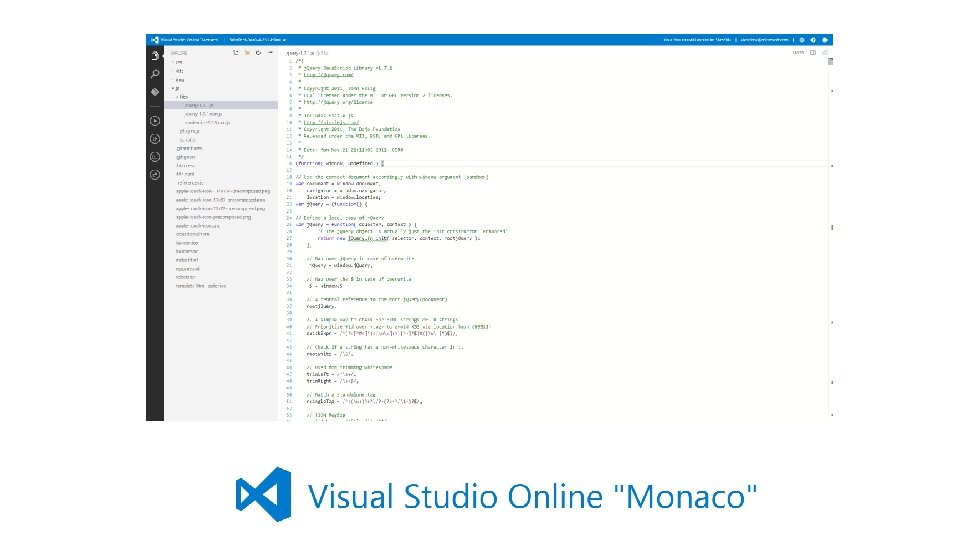
Task: Click code line '(function( window, undefined ) {'
Action: 340,163
